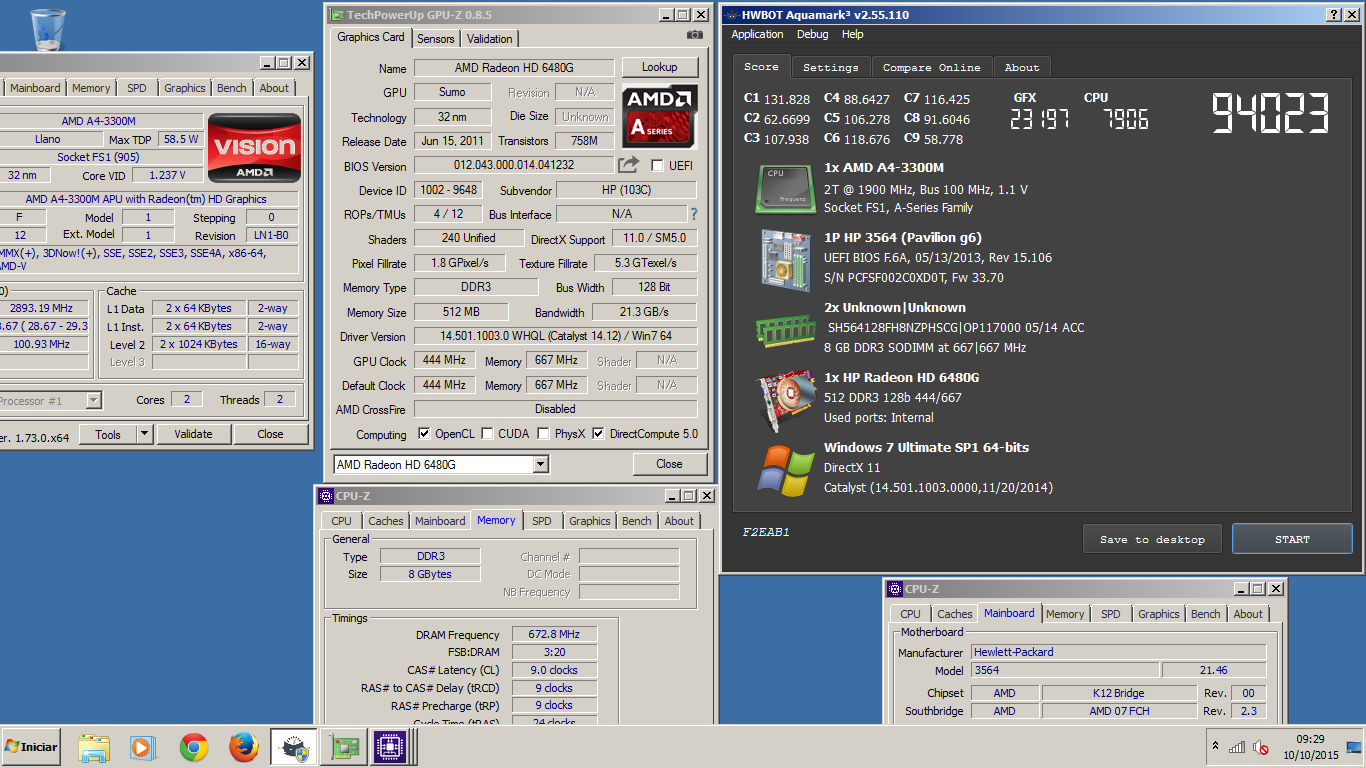Click the Validate button in CPU-Z

pos(193,434)
